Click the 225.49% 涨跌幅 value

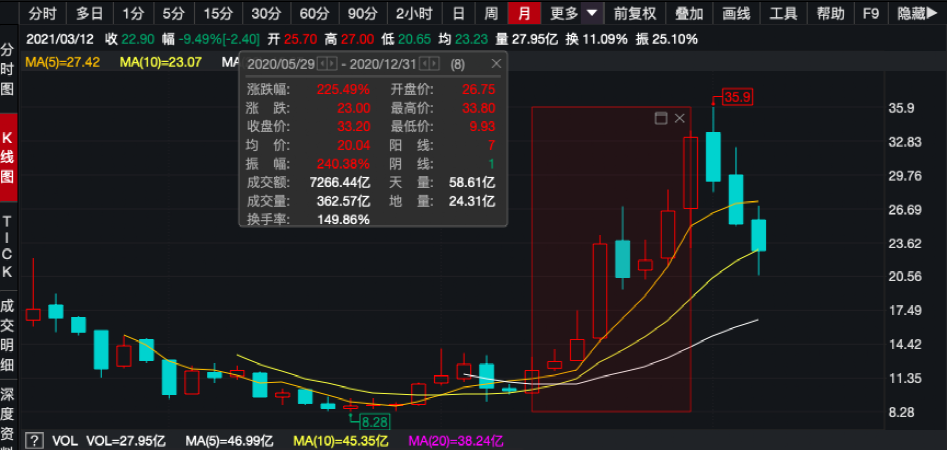(x=342, y=90)
